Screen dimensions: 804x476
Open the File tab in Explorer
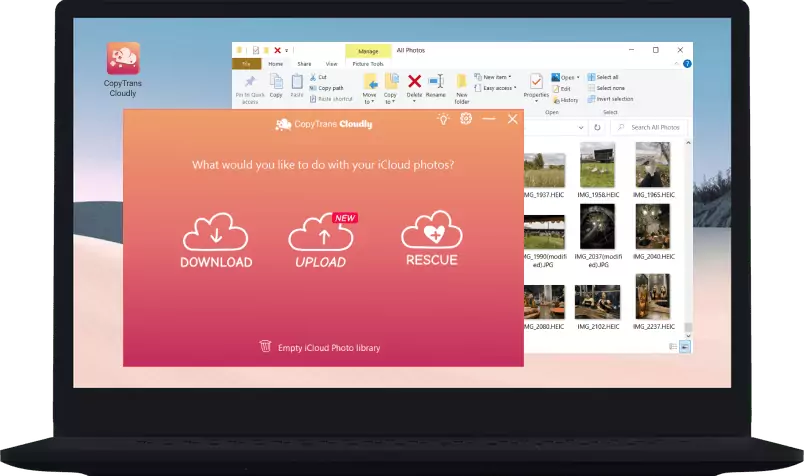point(247,64)
